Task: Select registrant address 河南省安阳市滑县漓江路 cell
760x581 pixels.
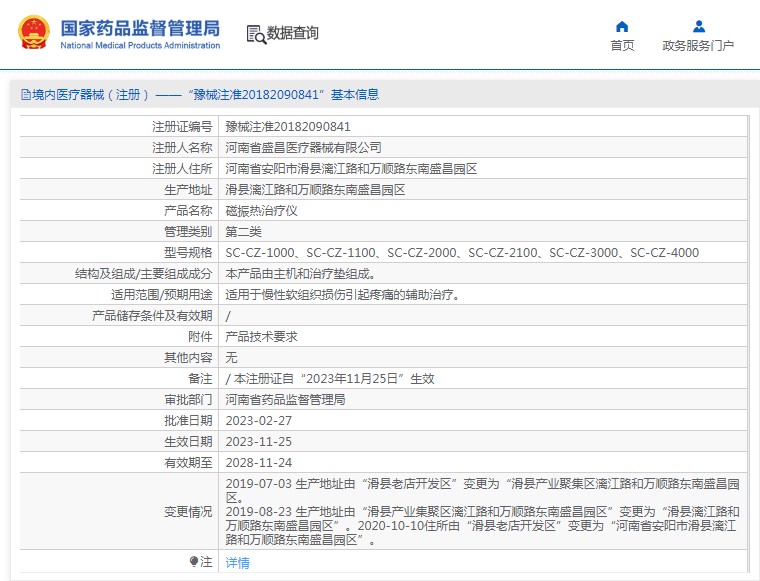Action: tap(351, 169)
